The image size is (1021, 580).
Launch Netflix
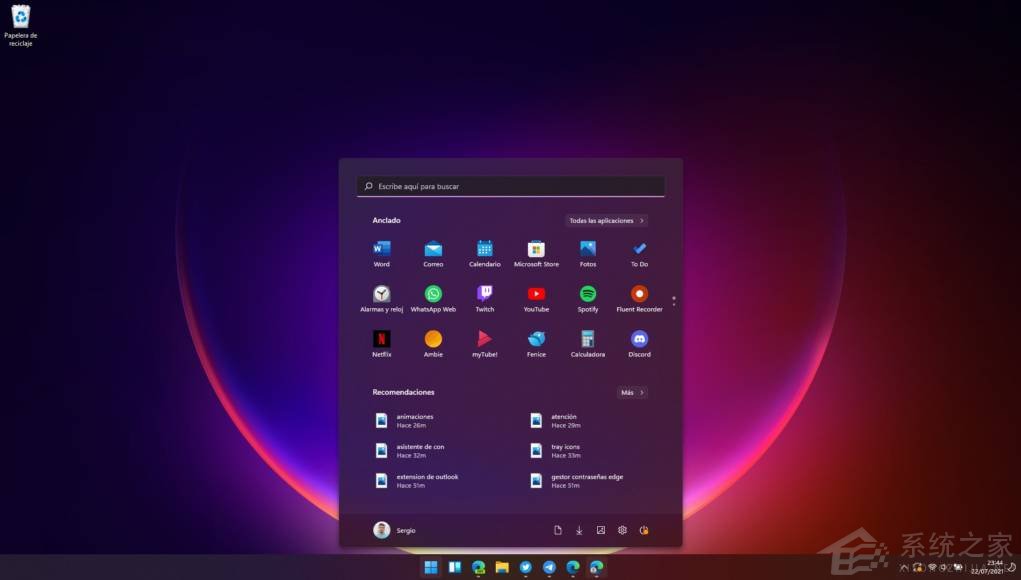(x=382, y=344)
